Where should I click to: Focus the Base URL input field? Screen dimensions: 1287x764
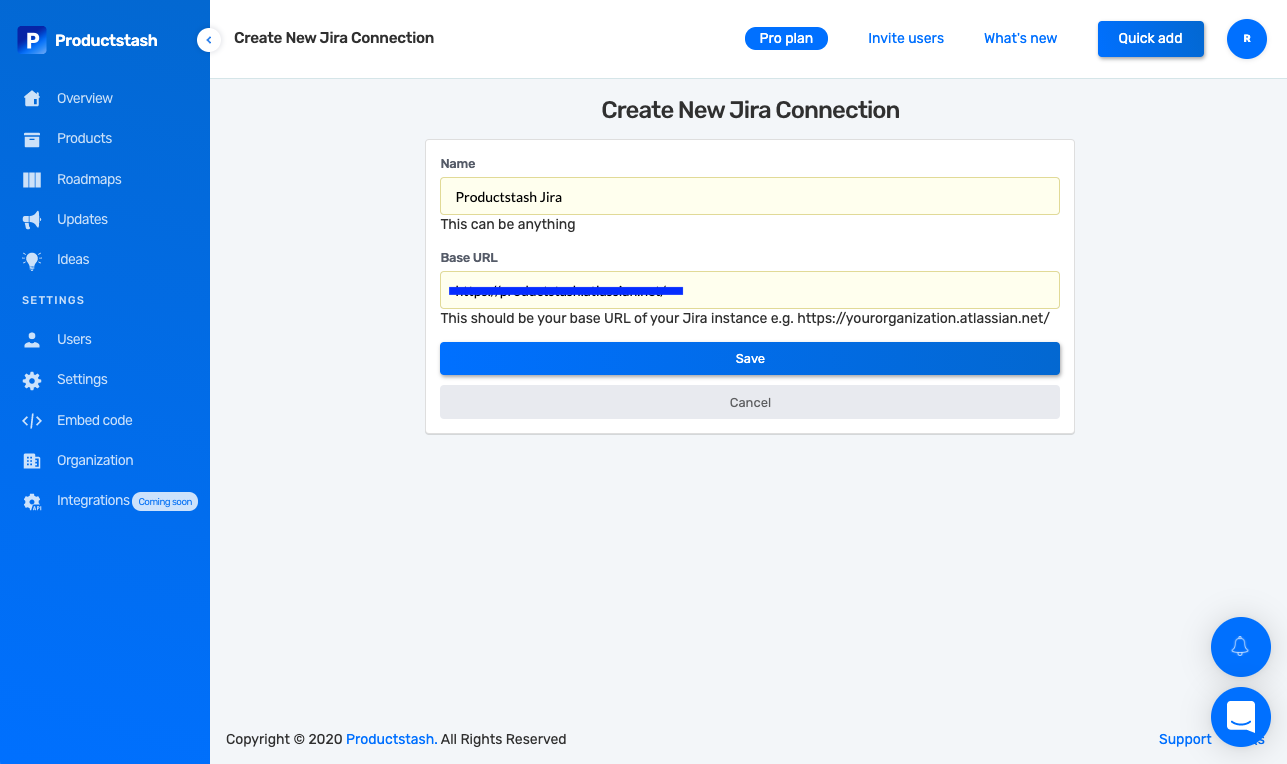pos(750,290)
